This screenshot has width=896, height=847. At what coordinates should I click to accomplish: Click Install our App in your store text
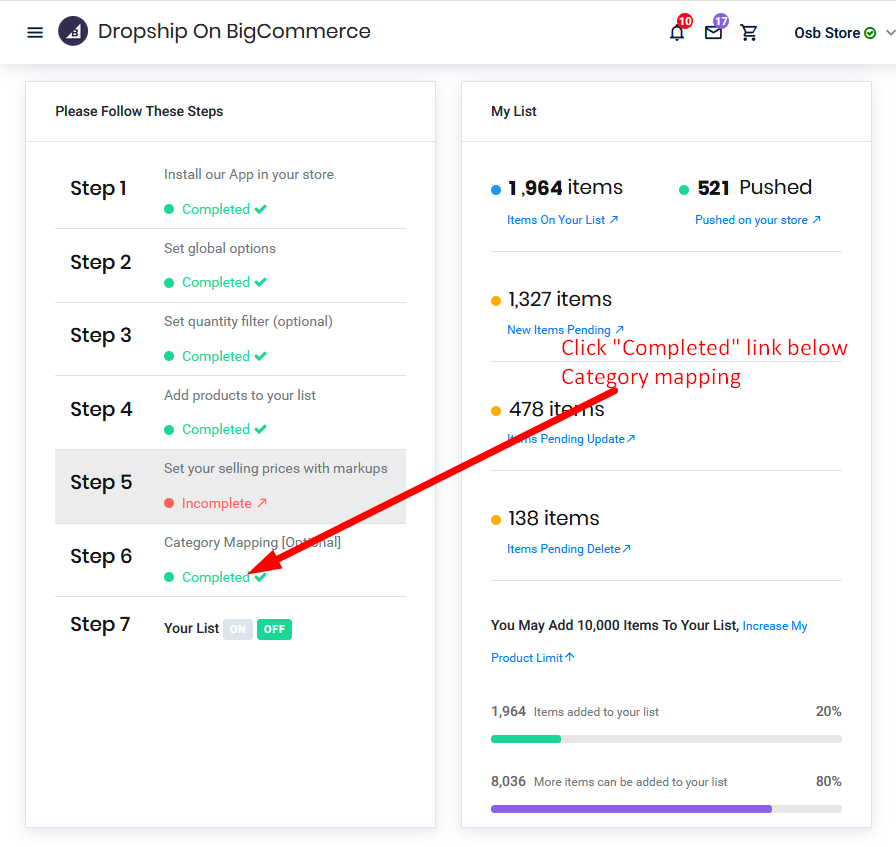249,174
